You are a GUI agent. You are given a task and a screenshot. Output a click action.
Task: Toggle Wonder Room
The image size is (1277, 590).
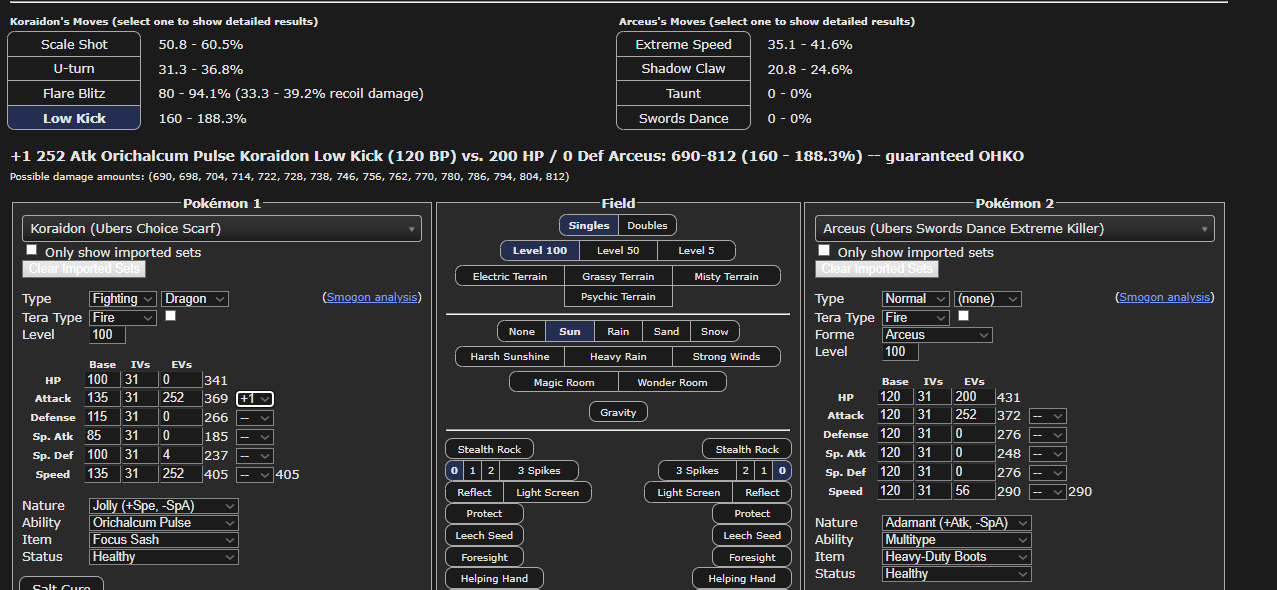pyautogui.click(x=672, y=382)
